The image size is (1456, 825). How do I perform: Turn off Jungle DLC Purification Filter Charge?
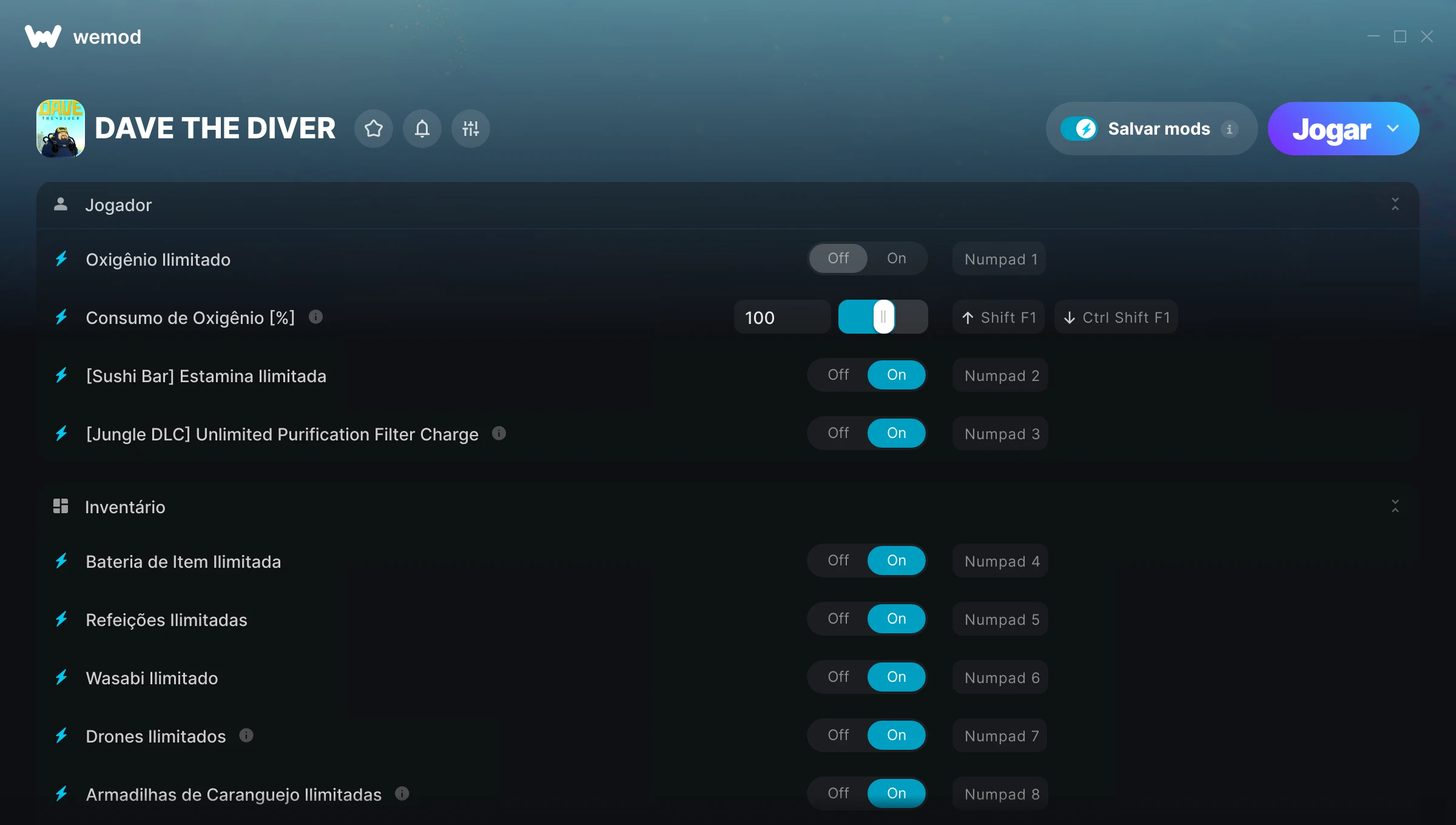click(838, 433)
